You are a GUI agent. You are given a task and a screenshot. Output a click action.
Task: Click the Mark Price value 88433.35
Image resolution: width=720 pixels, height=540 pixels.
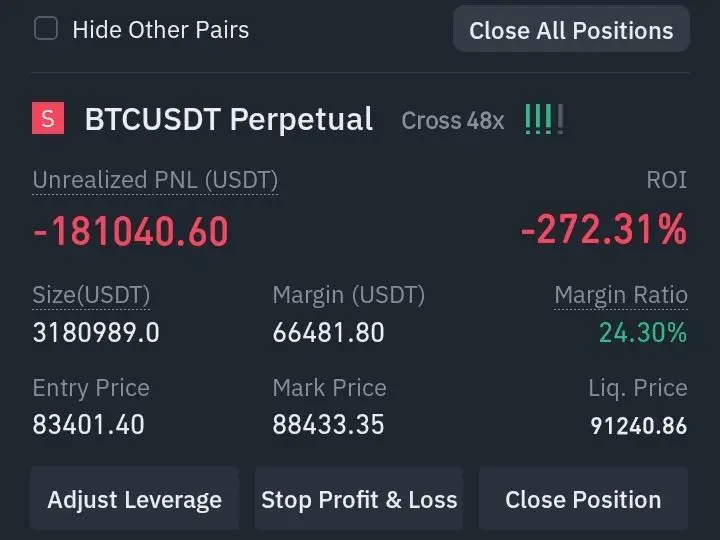click(x=328, y=424)
